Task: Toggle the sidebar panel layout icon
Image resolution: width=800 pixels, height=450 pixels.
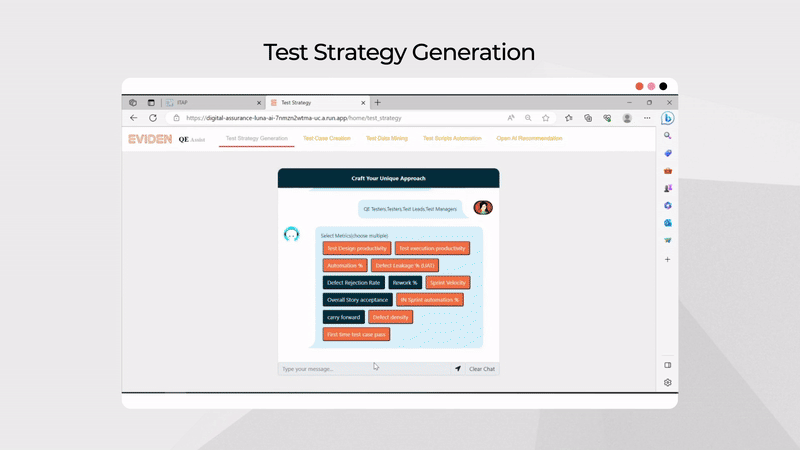Action: [x=667, y=365]
